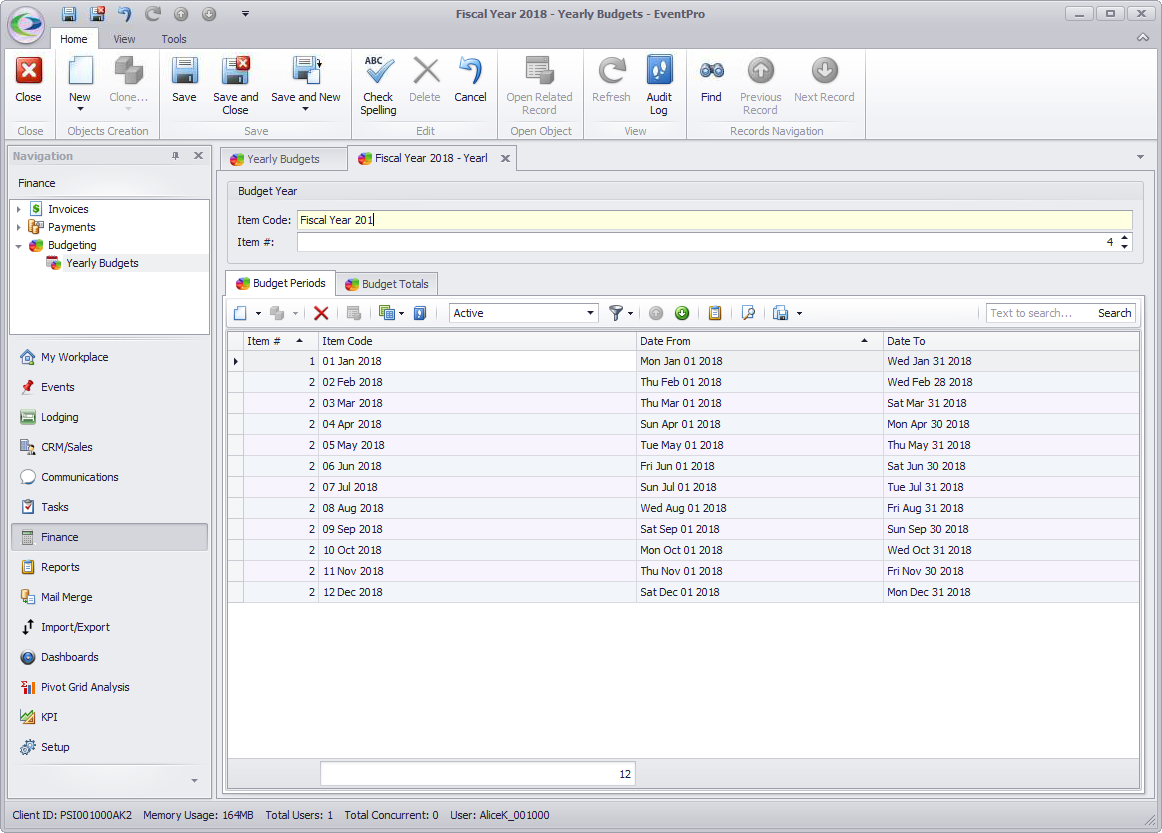Select the 06 Jun 2018 item code cell
This screenshot has height=833, width=1162.
click(477, 466)
